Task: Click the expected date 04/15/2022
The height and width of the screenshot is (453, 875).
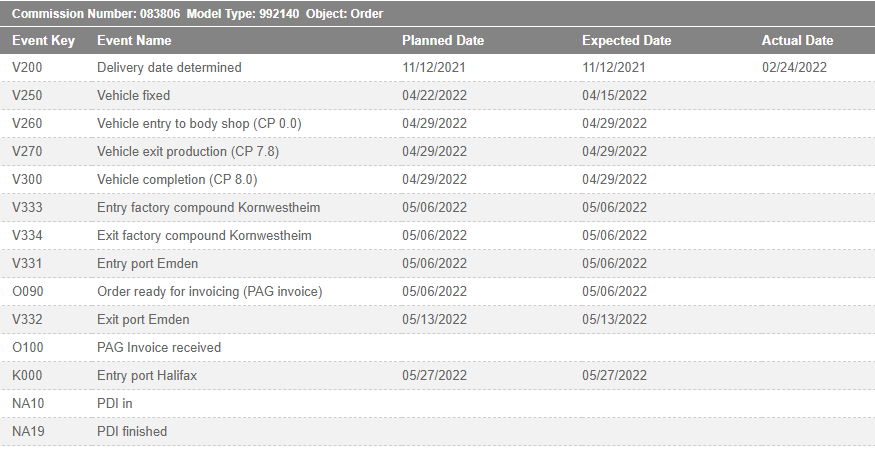Action: coord(614,96)
